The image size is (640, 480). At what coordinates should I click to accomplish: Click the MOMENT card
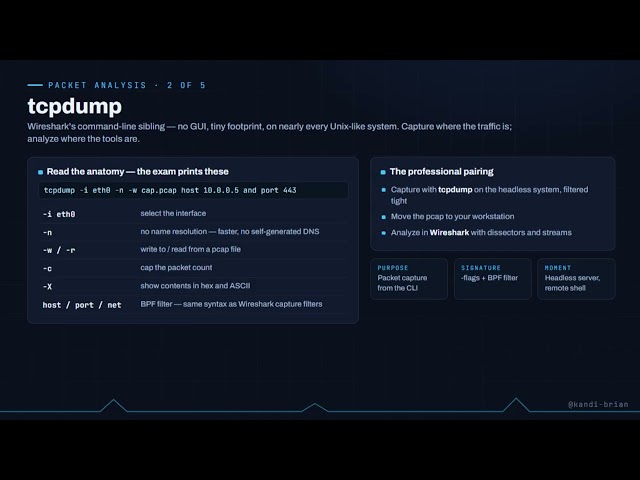click(576, 279)
